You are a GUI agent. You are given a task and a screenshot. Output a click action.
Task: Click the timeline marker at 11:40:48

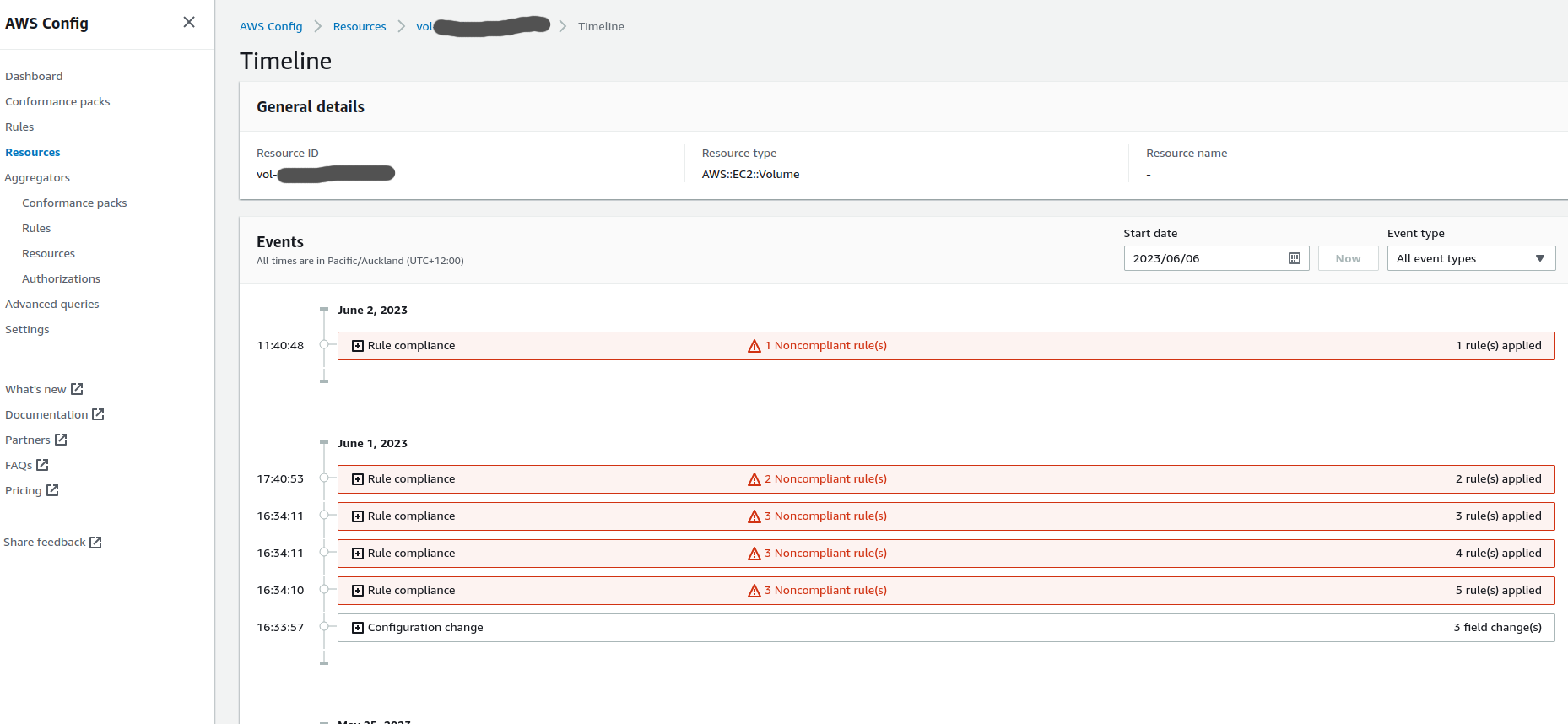[324, 345]
